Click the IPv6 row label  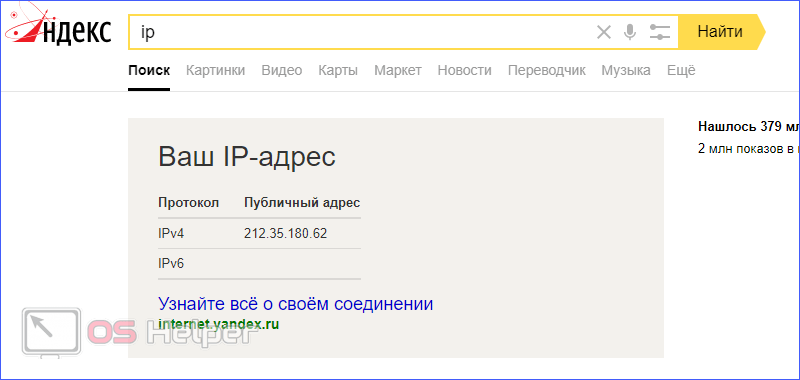coord(171,264)
